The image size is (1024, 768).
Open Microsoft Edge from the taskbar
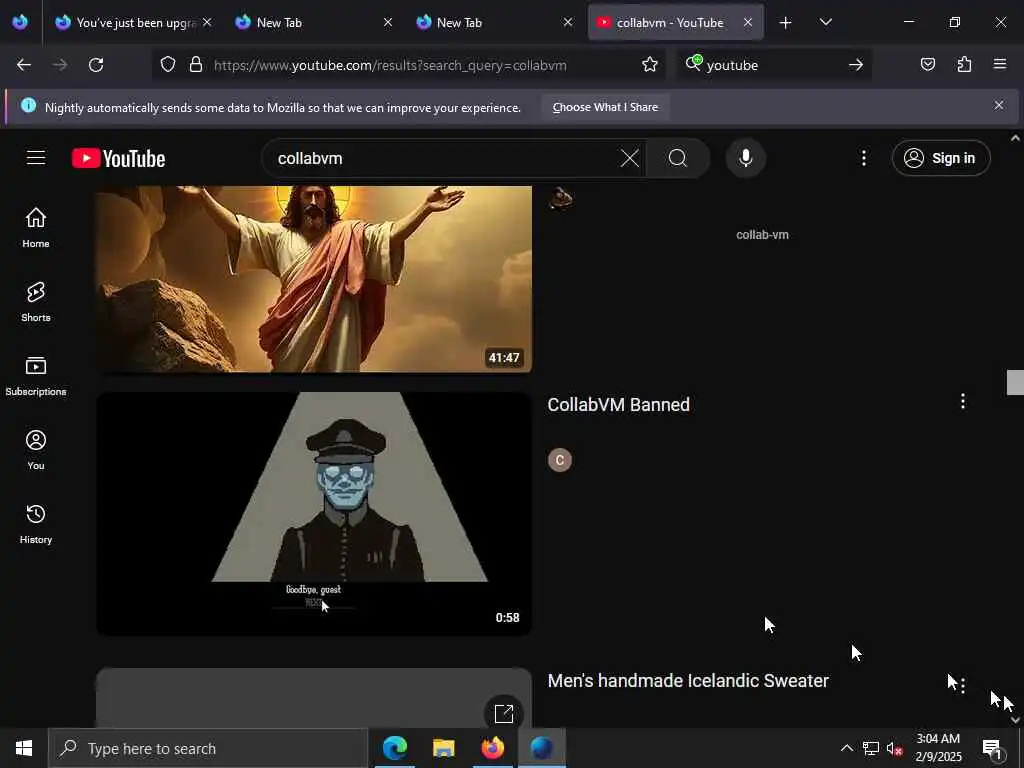[394, 748]
